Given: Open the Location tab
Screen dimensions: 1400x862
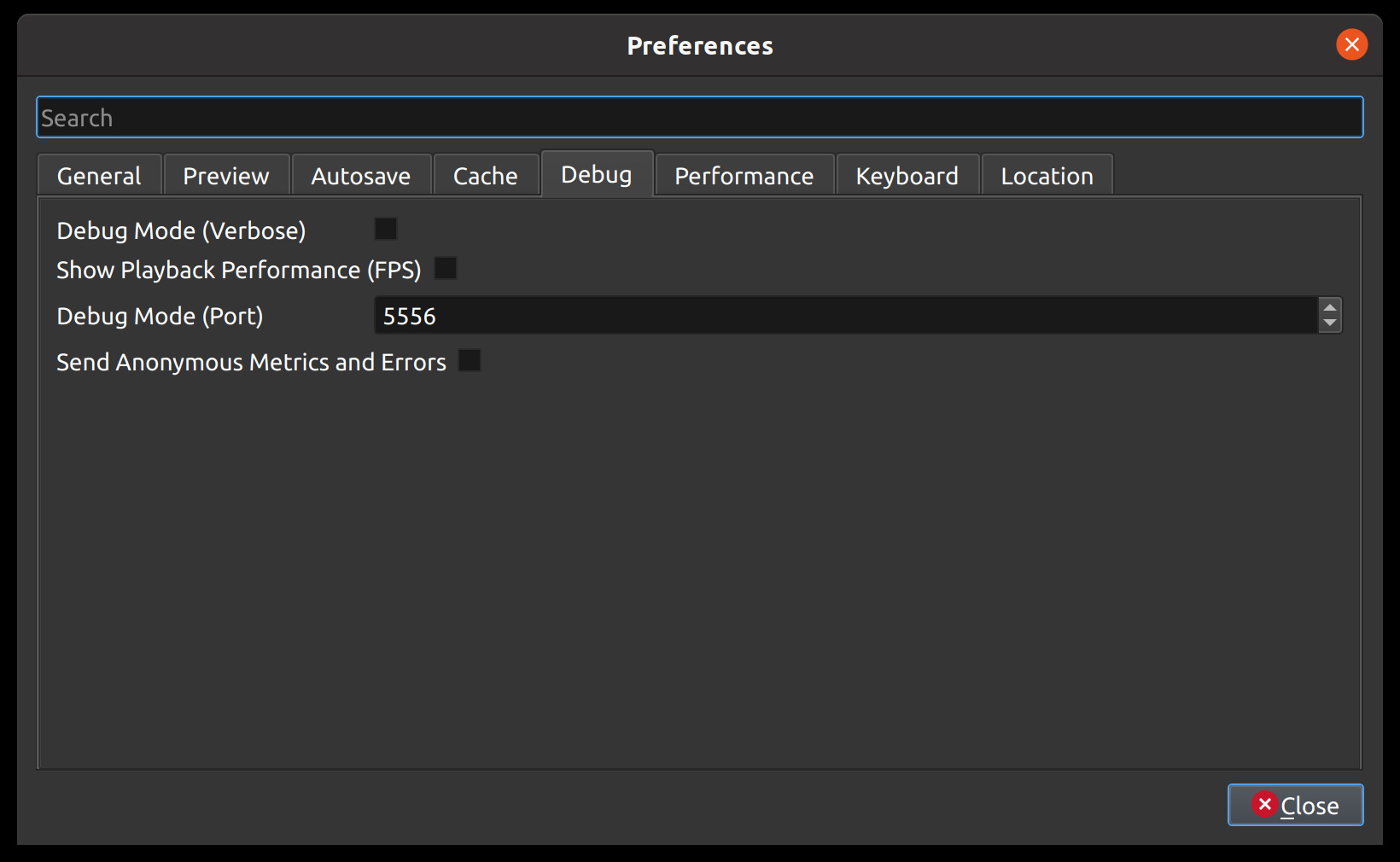Looking at the screenshot, I should point(1047,175).
